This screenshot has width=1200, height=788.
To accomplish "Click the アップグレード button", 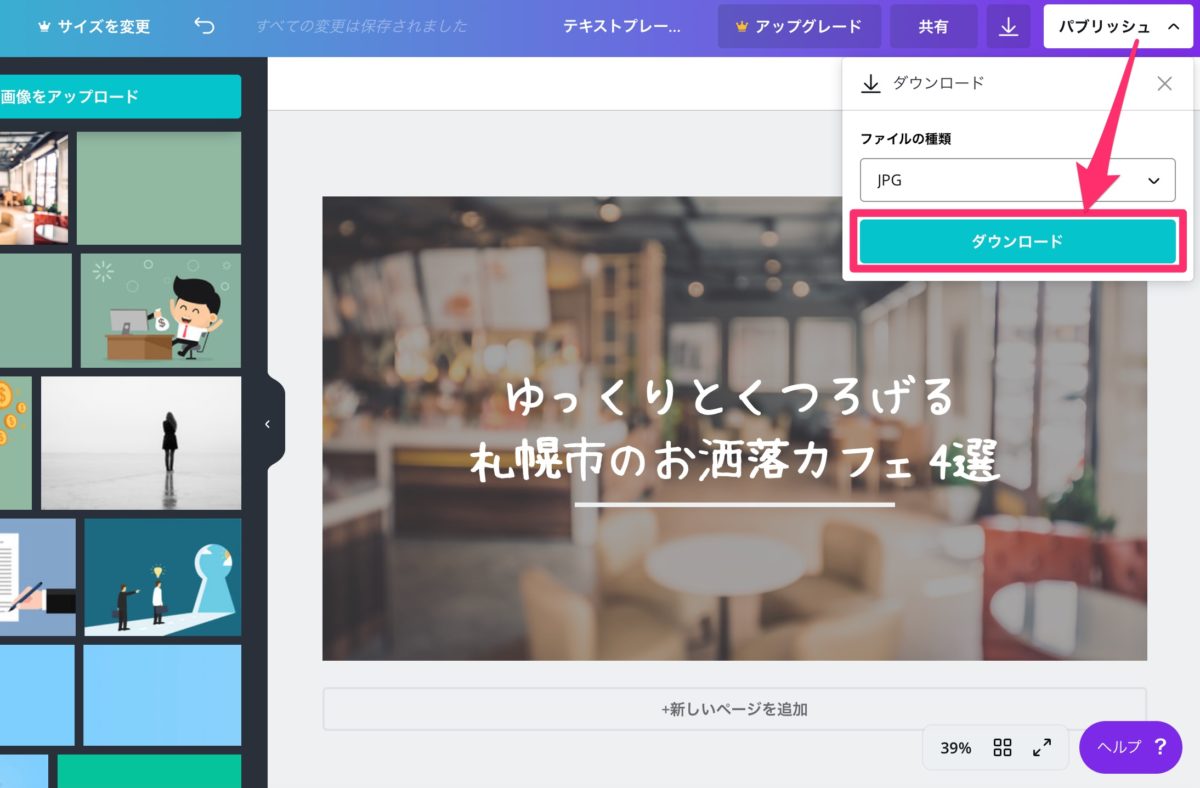I will pyautogui.click(x=799, y=27).
